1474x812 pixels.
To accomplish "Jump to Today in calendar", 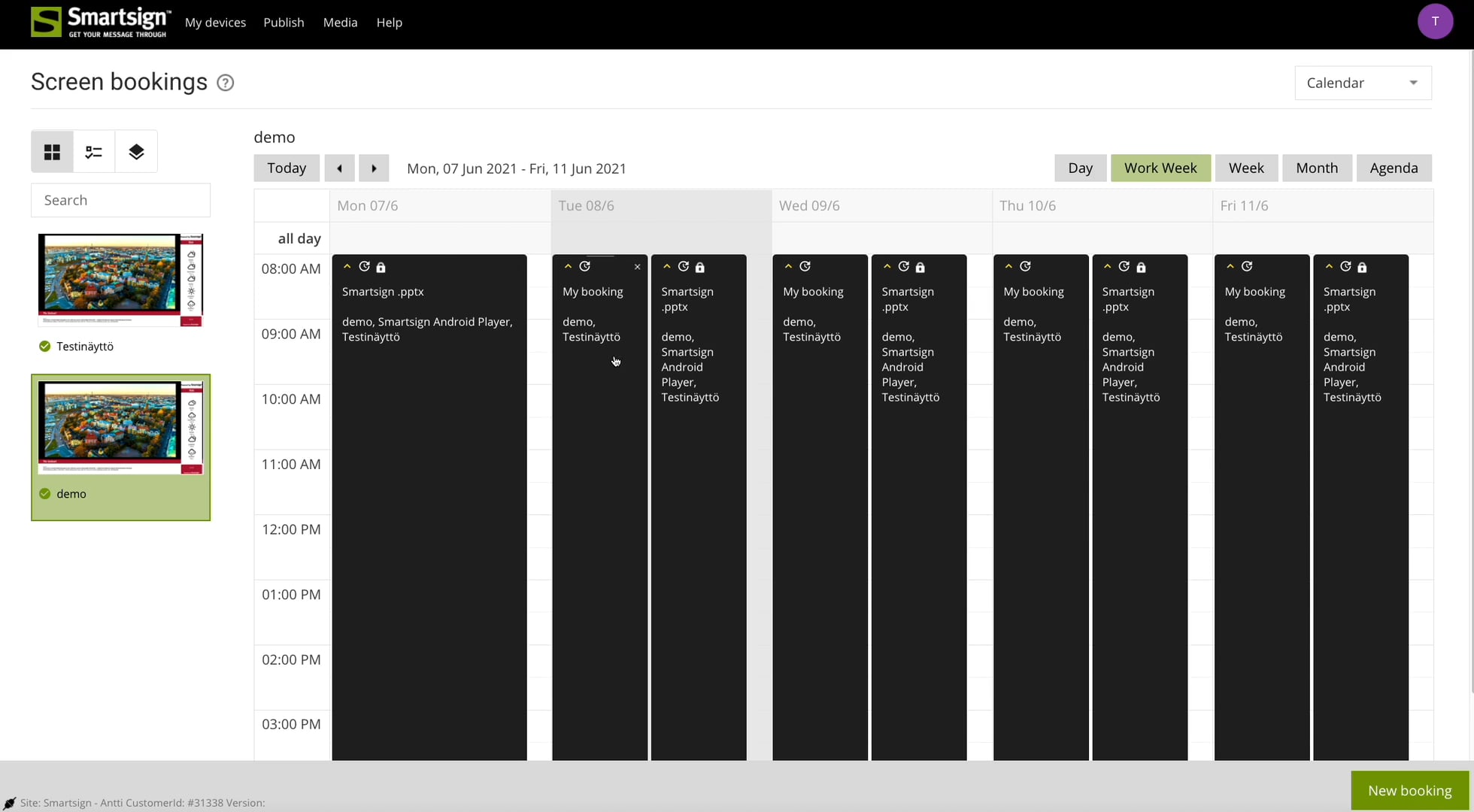I will tap(287, 168).
